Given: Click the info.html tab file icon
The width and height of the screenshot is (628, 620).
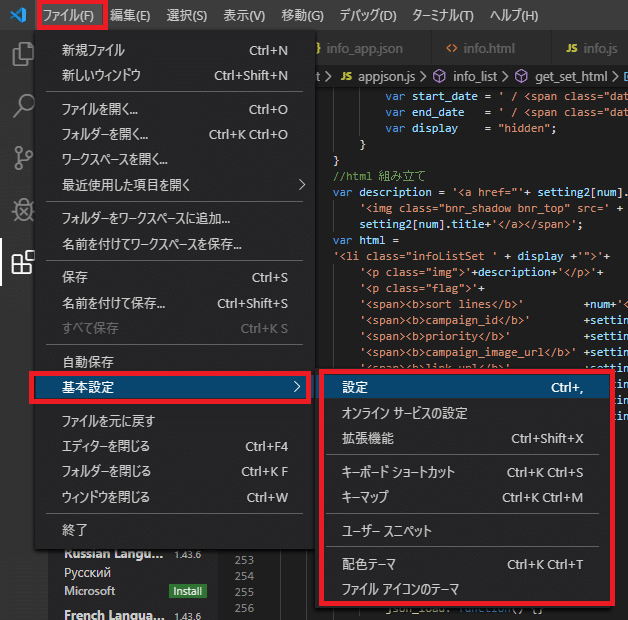Looking at the screenshot, I should (x=452, y=48).
